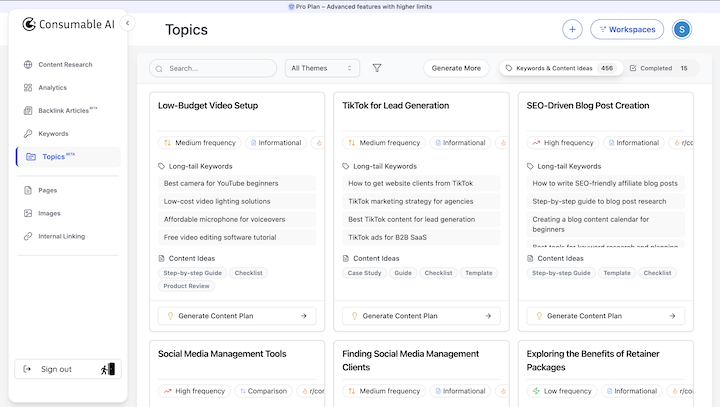The height and width of the screenshot is (407, 720).
Task: Click Sign out button
Action: (67, 369)
